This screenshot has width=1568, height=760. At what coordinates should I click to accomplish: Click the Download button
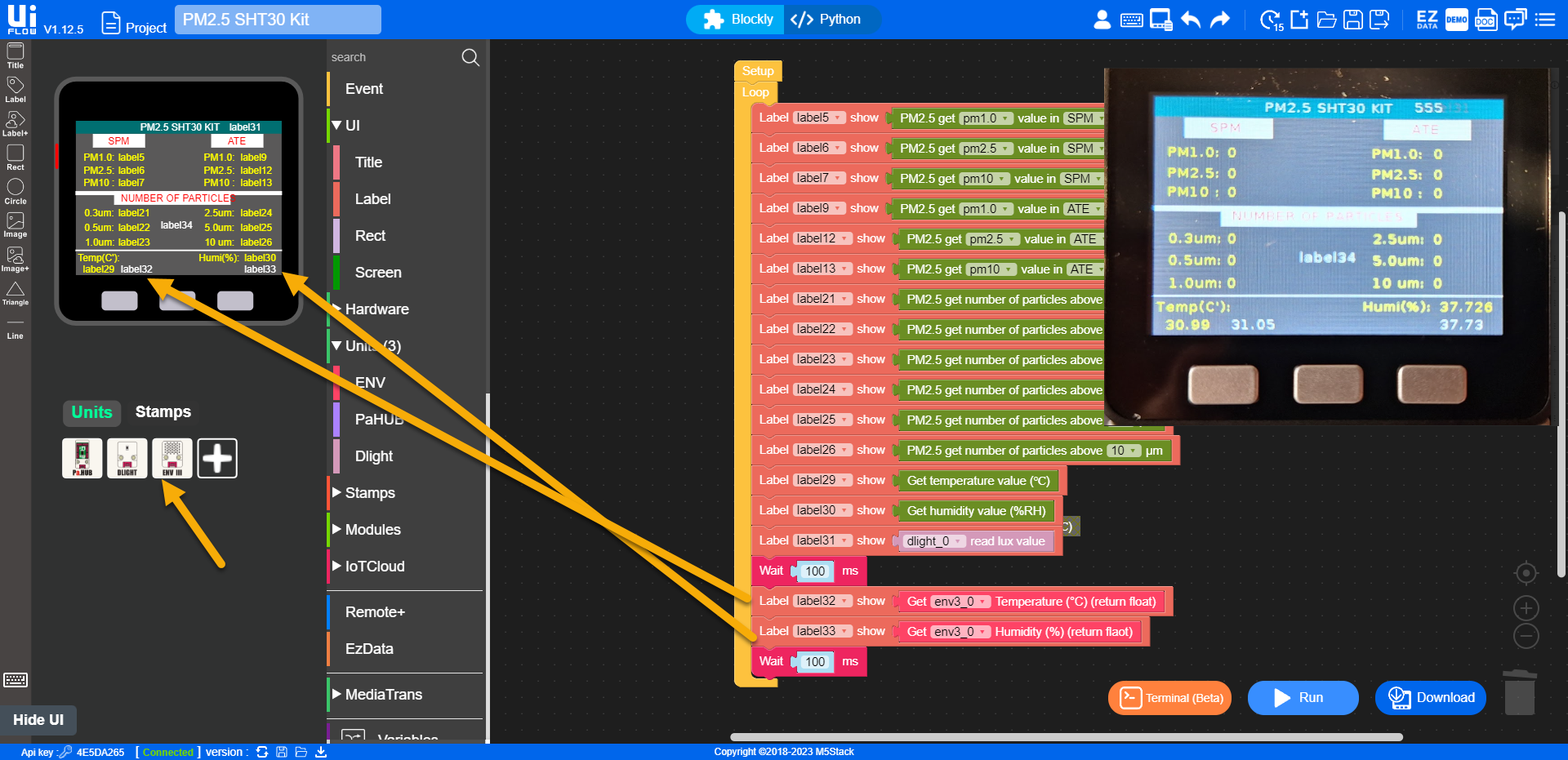(x=1431, y=698)
